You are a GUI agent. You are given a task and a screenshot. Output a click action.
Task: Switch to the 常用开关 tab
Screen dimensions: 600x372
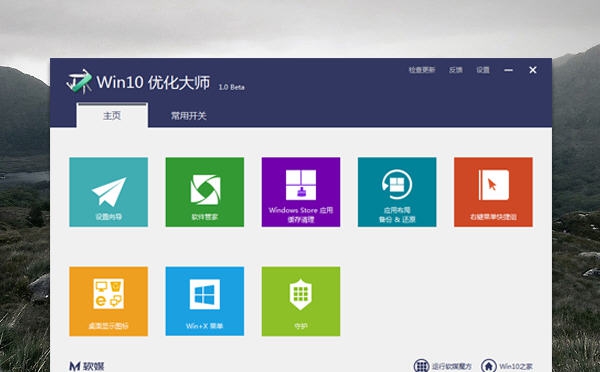pos(189,116)
